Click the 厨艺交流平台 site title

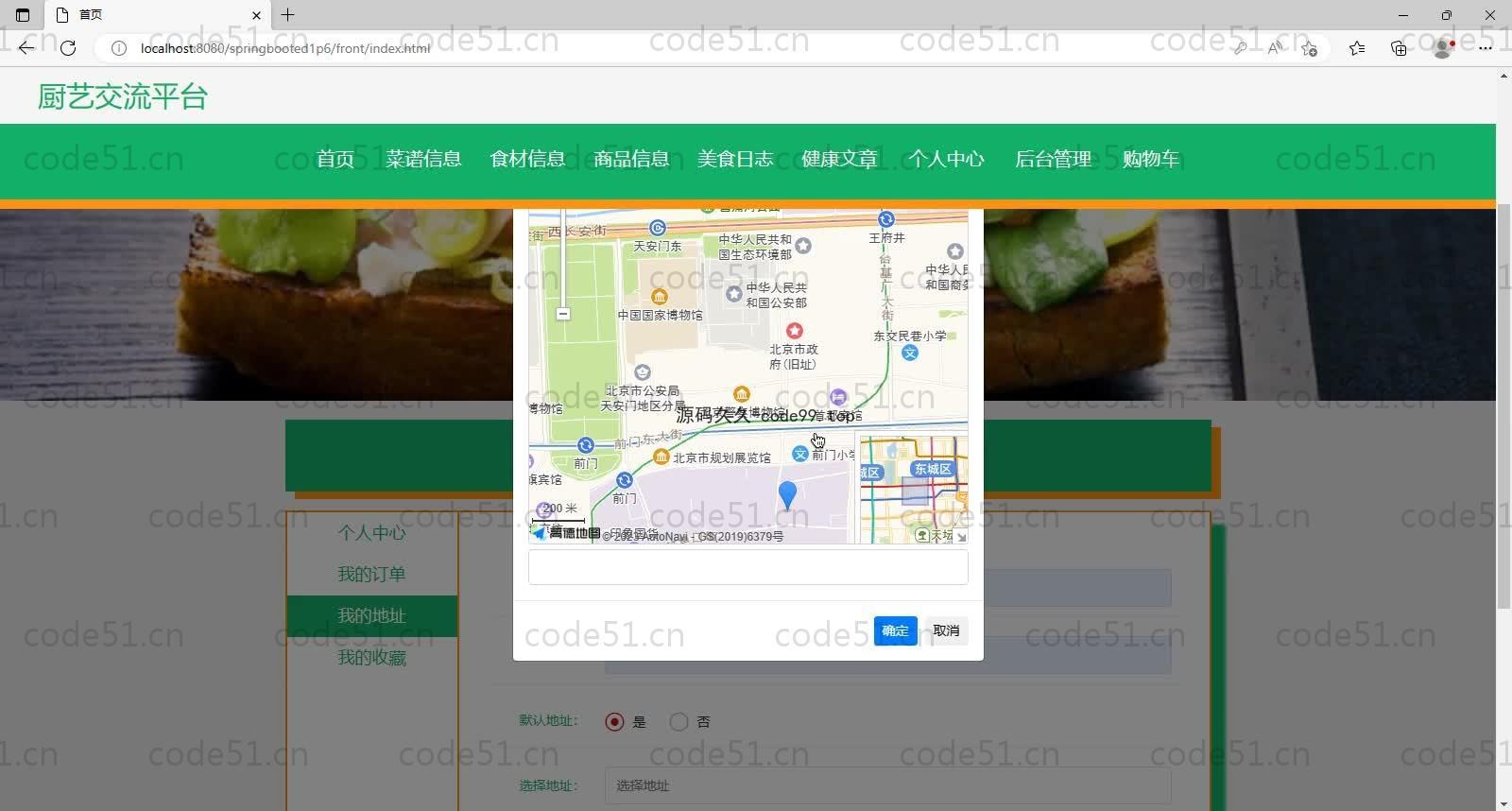coord(123,96)
